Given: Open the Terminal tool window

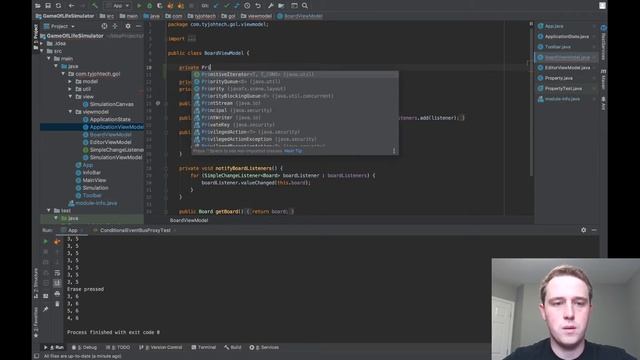Looking at the screenshot, I should tap(203, 347).
